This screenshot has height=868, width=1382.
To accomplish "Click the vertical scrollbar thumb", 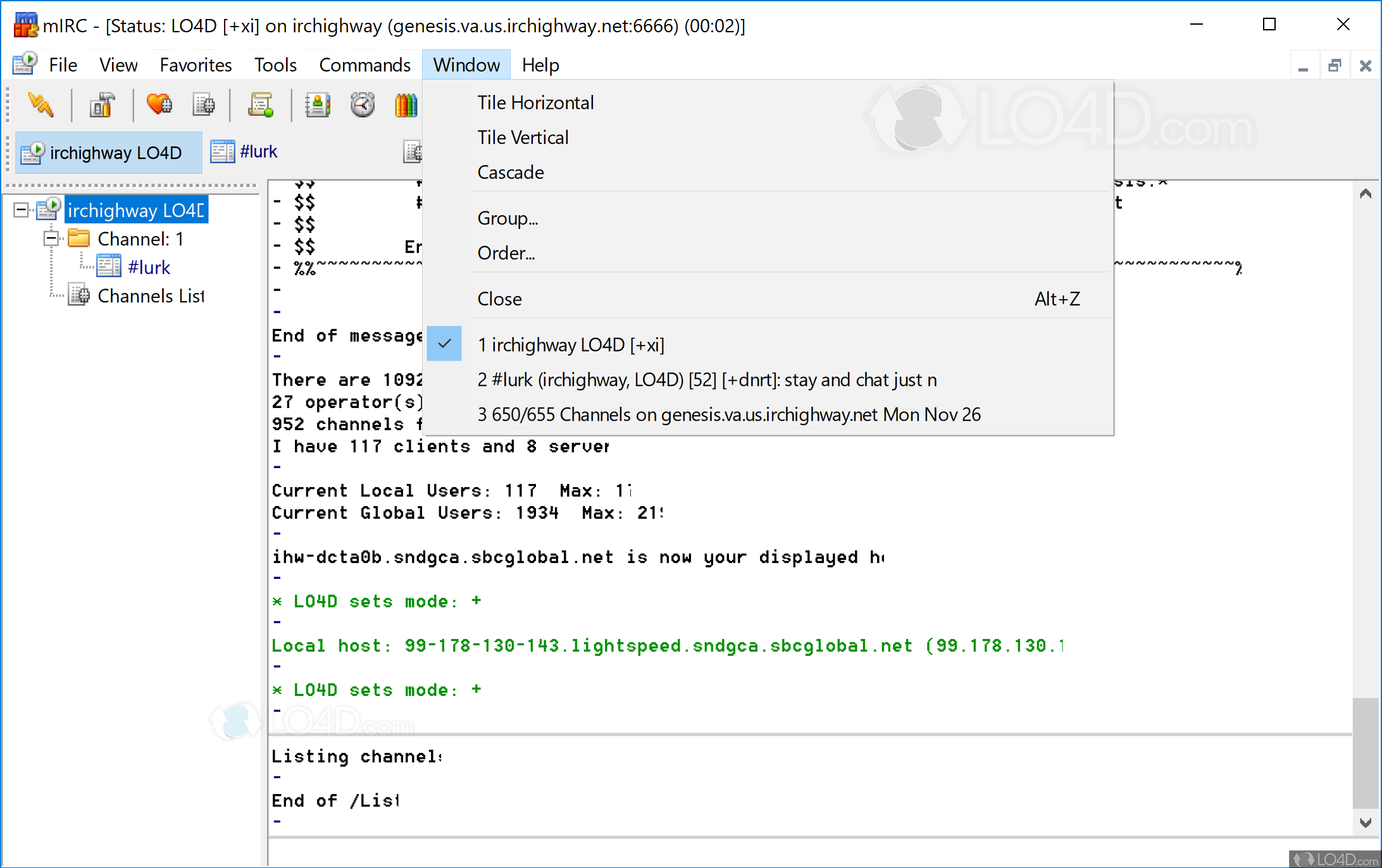I will 1366,753.
